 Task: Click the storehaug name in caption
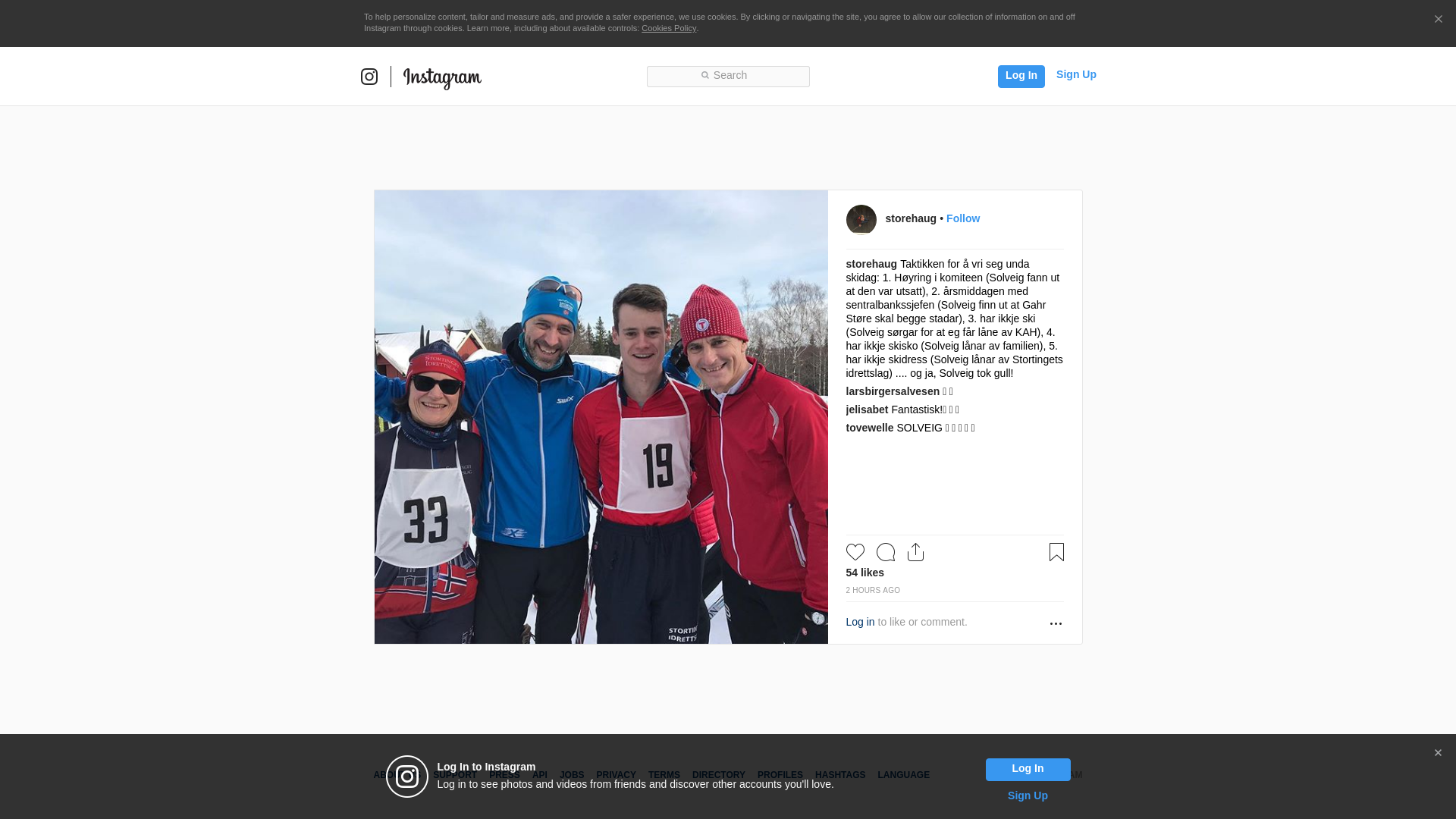(871, 264)
